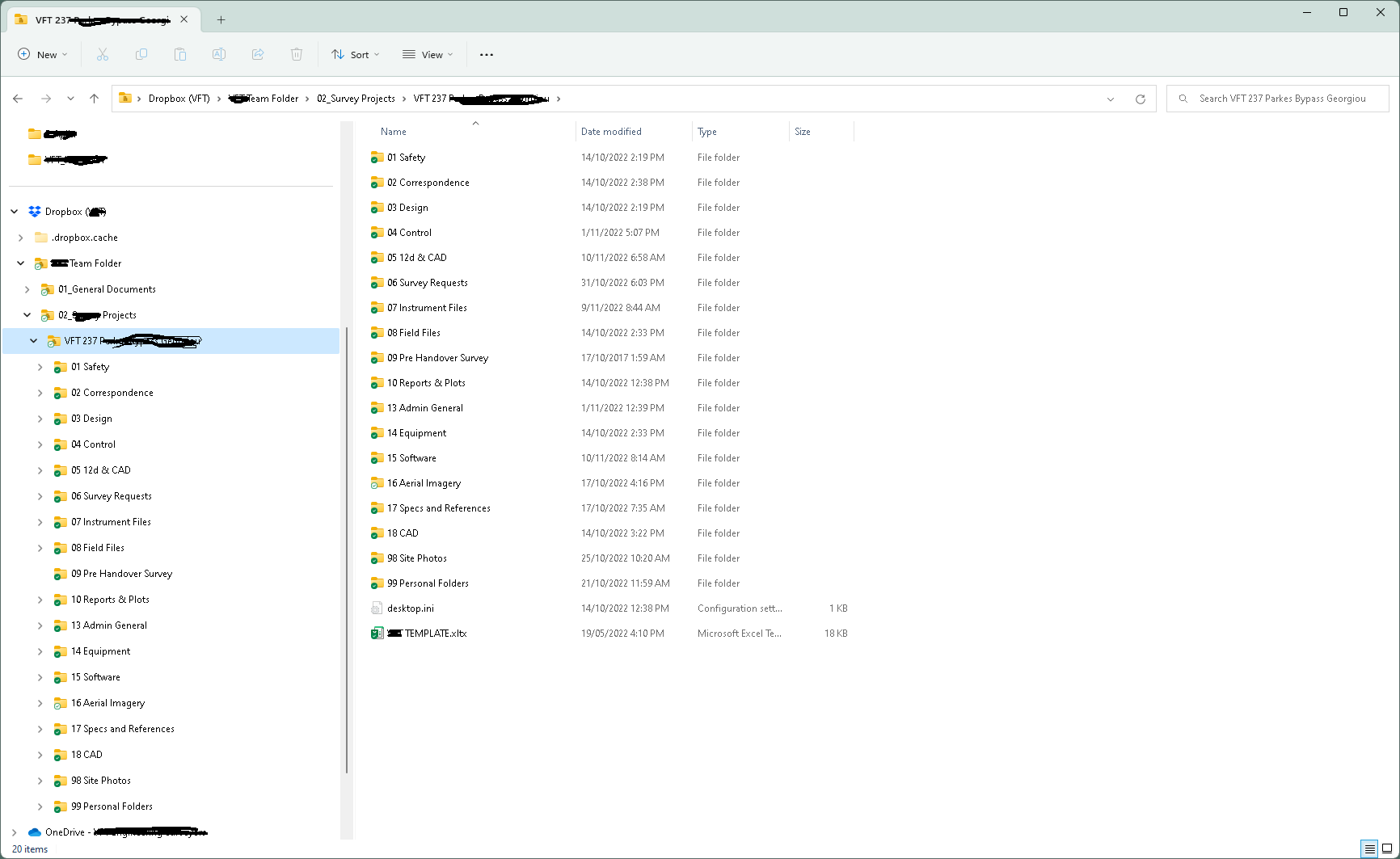This screenshot has width=1400, height=859.
Task: Go forward with the forward arrow
Action: coord(46,99)
